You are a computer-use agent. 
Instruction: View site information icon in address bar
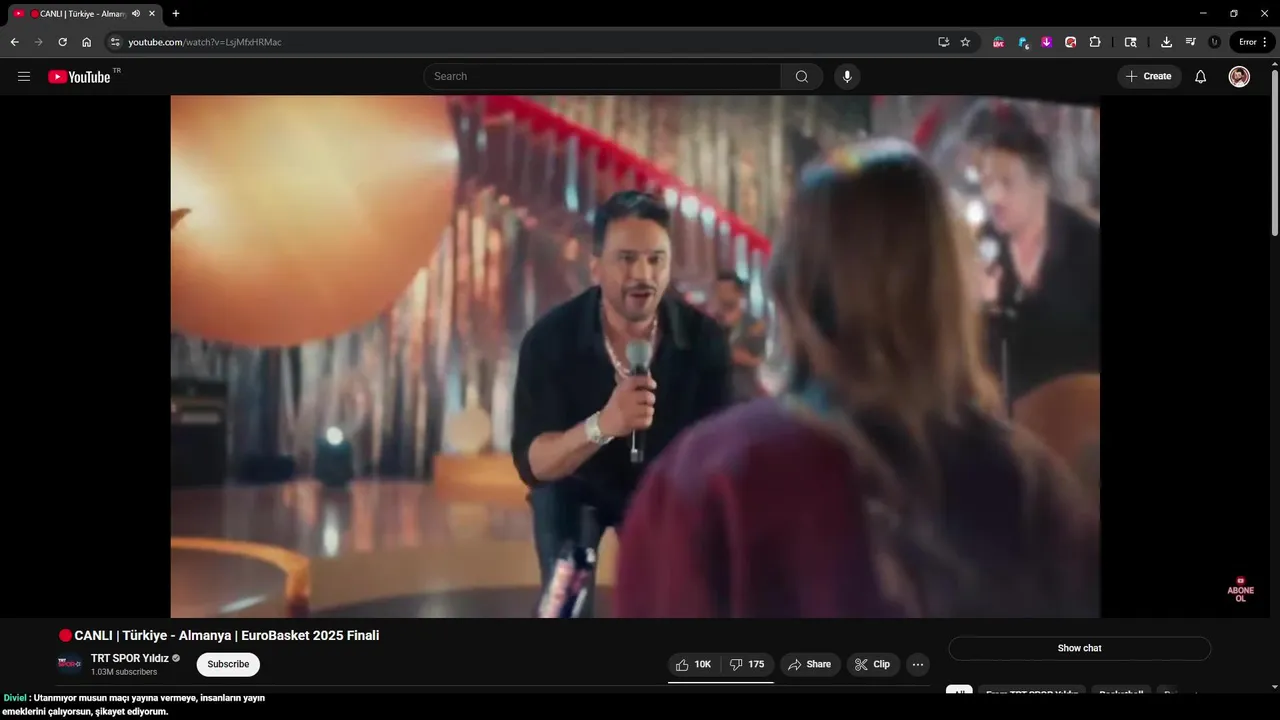point(115,42)
